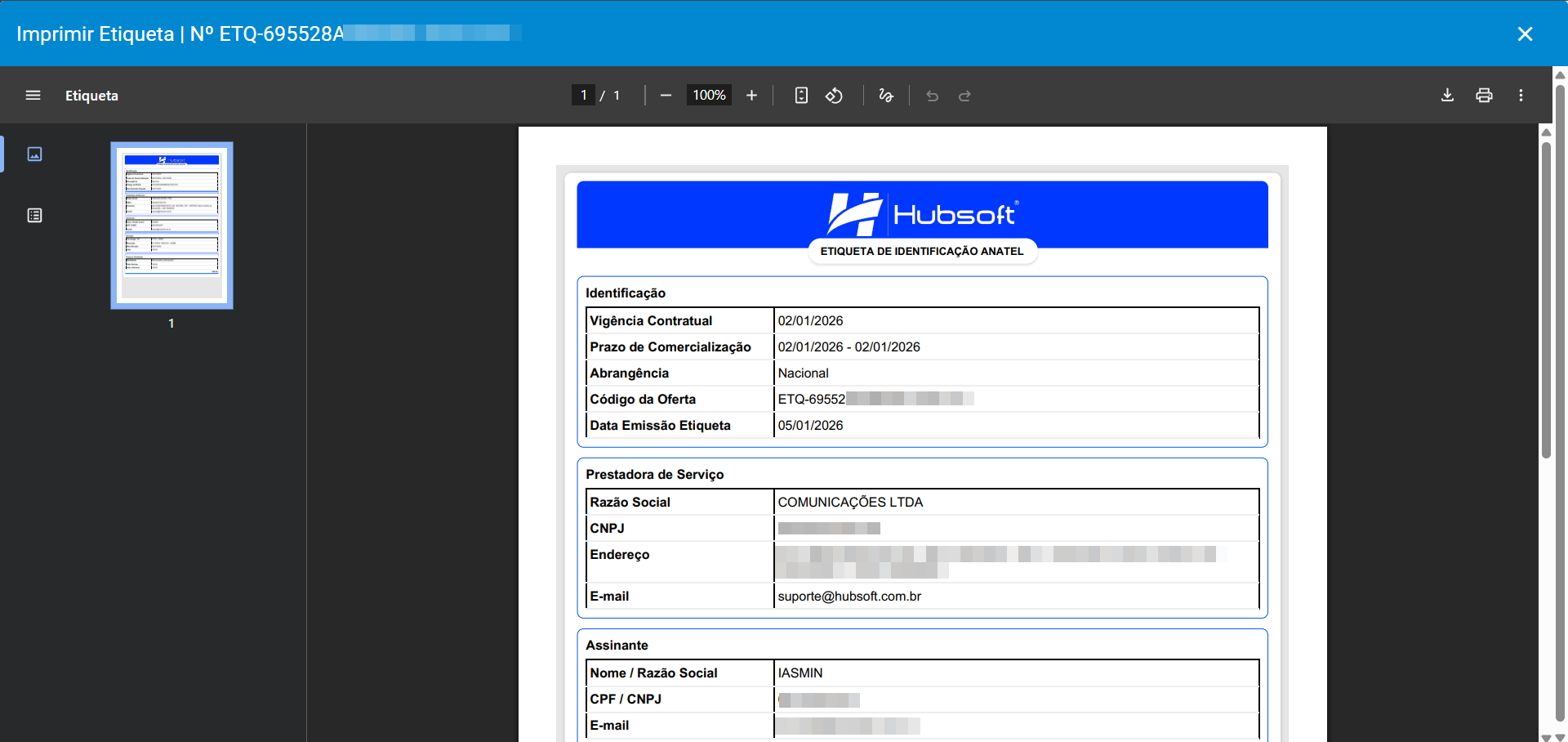Click the zoom percentage field showing 100%
The height and width of the screenshot is (742, 1568).
point(708,95)
